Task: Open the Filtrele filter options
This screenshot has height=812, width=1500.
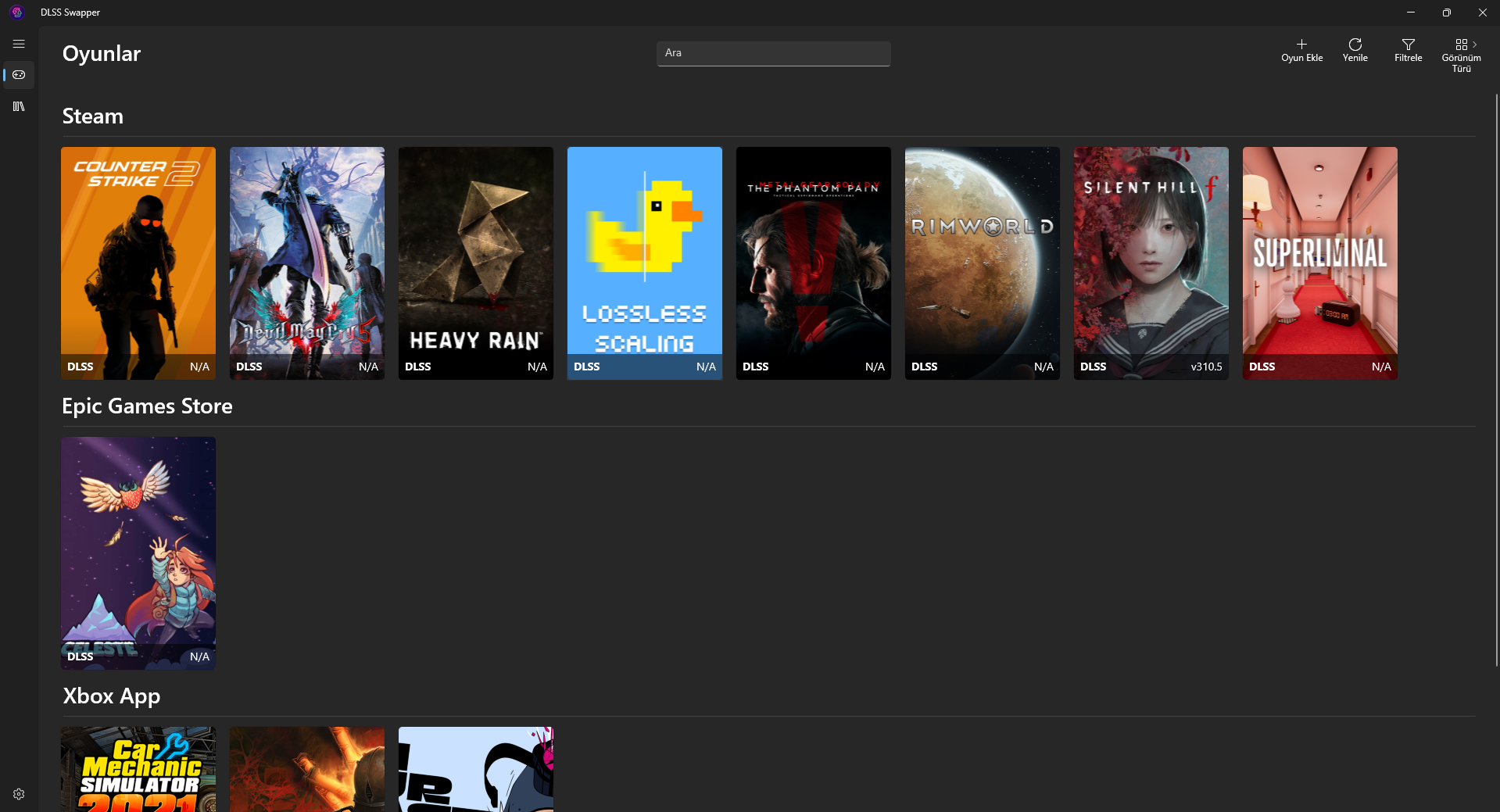Action: pos(1408,51)
